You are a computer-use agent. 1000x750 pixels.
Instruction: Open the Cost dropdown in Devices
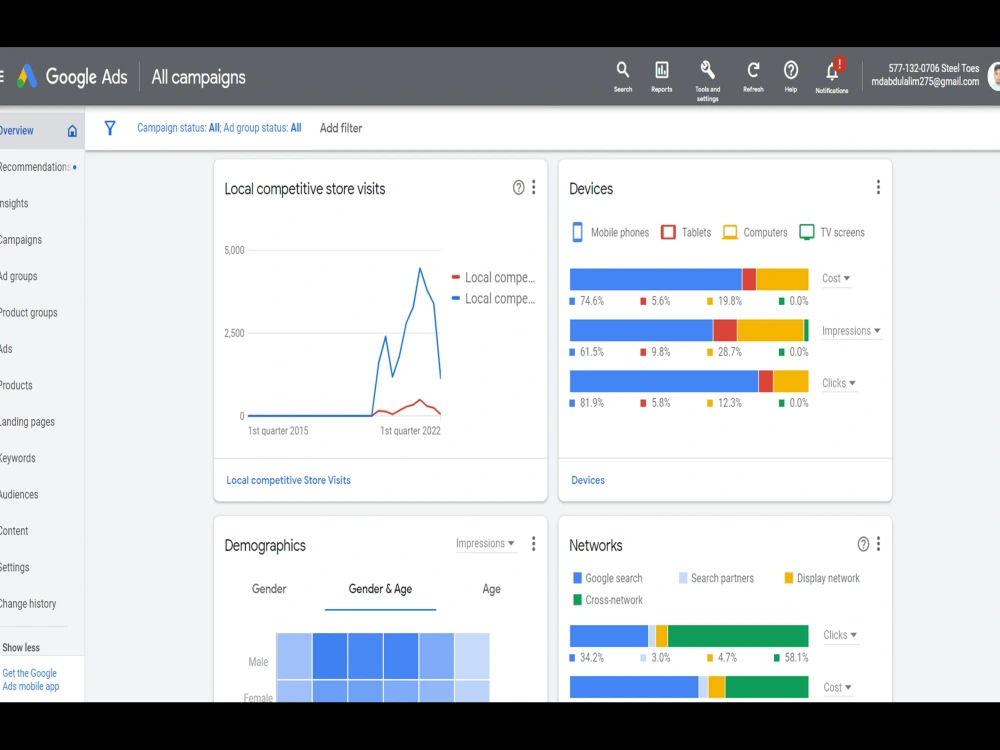836,279
